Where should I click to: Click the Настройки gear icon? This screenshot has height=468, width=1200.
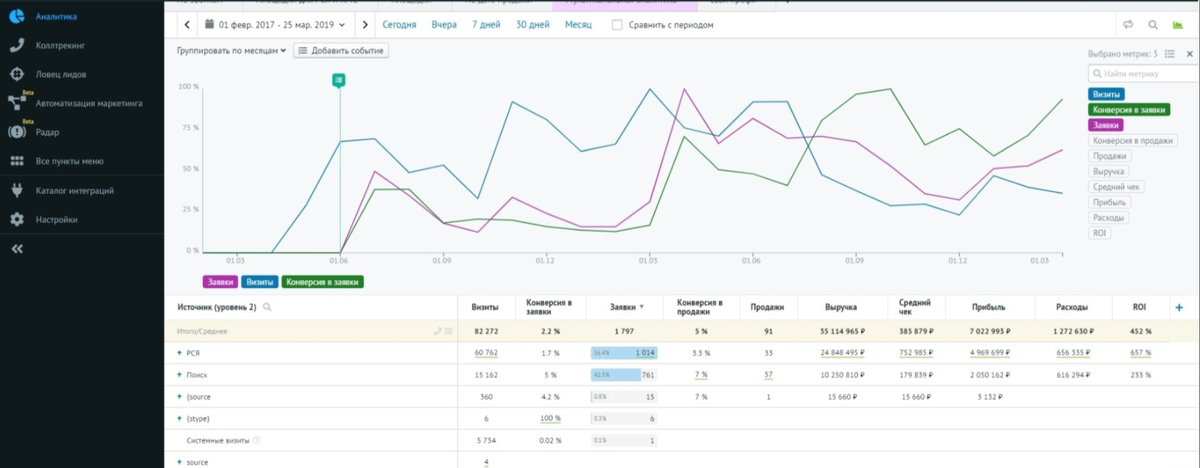[16, 219]
